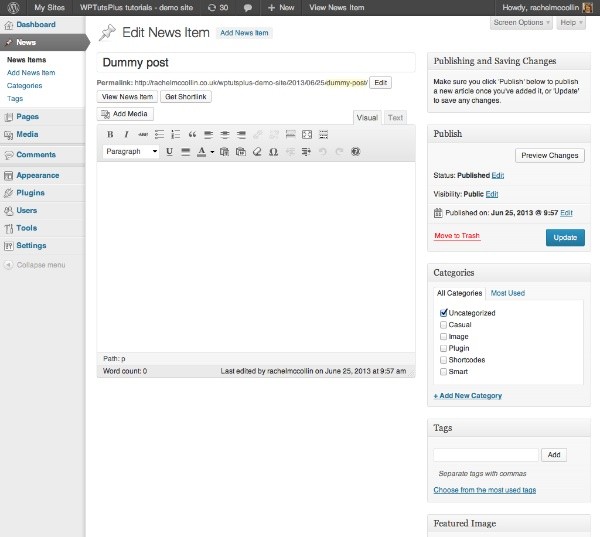Align text left

[x=209, y=134]
